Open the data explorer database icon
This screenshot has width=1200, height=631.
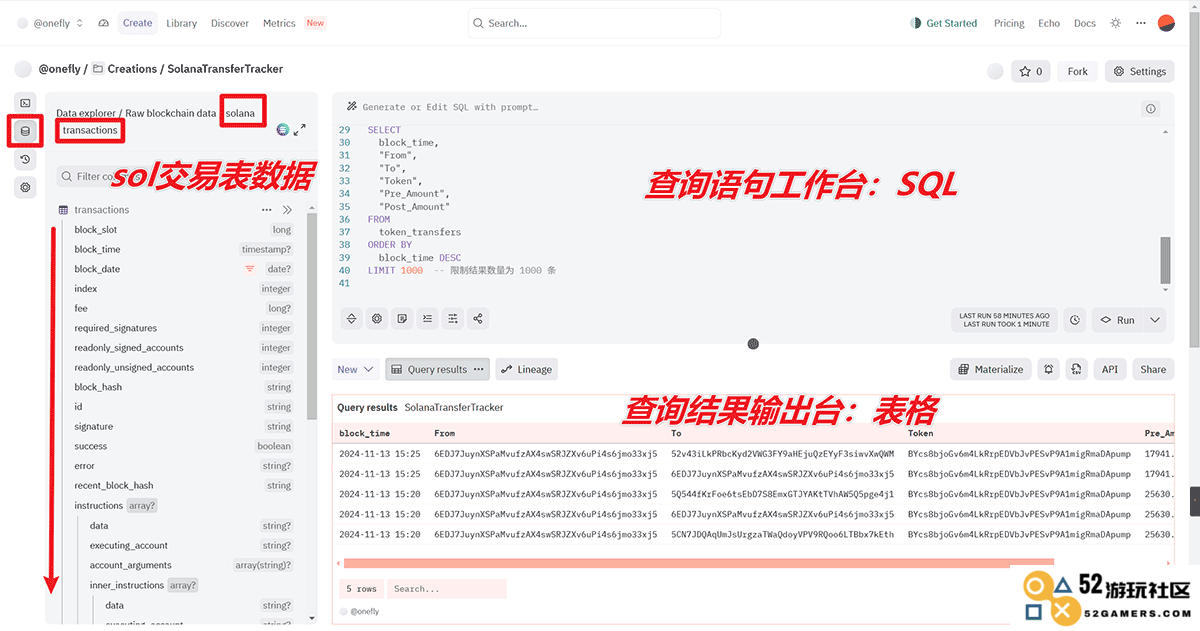pyautogui.click(x=26, y=131)
